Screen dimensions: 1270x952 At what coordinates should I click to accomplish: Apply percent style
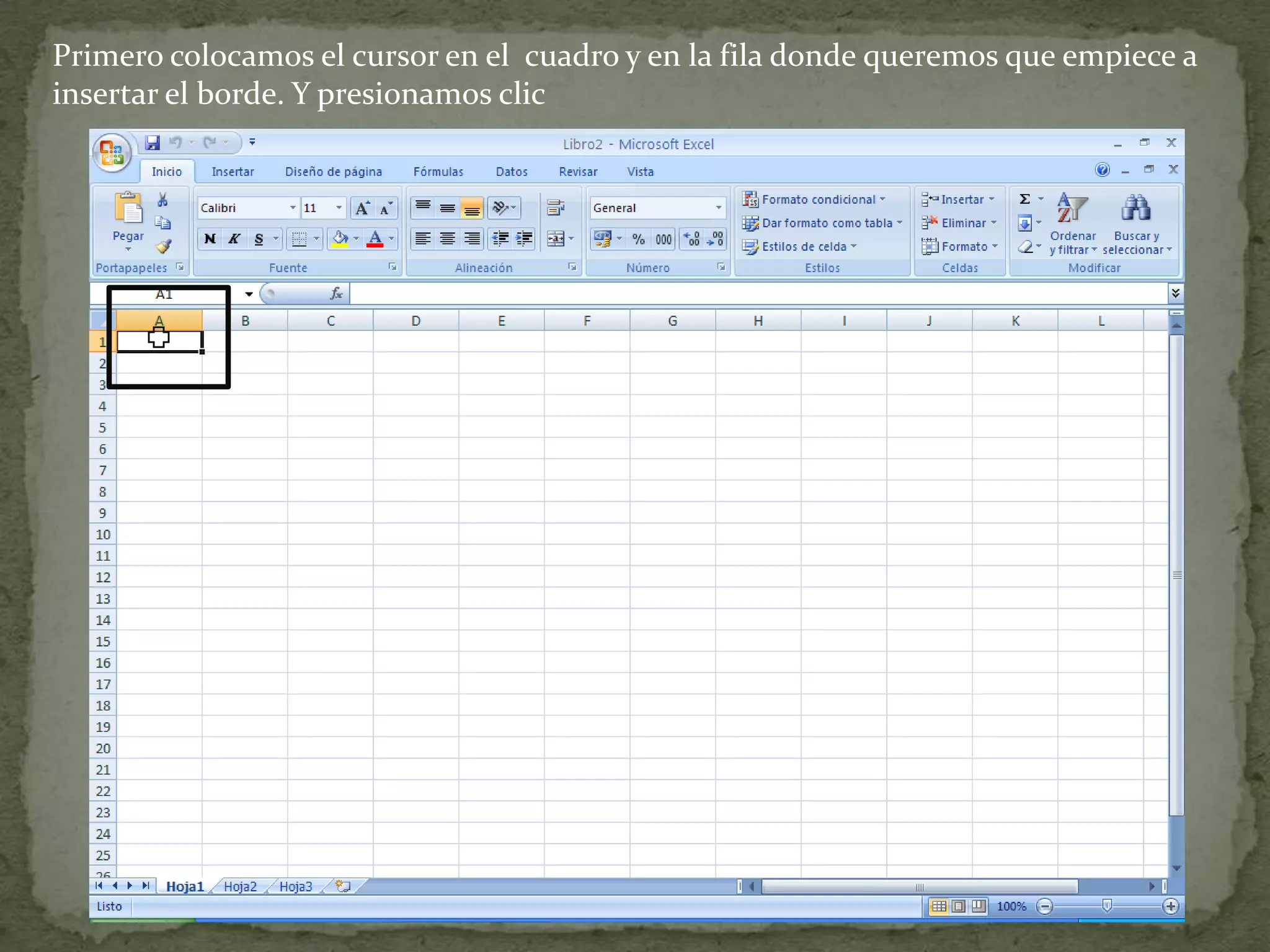[639, 239]
